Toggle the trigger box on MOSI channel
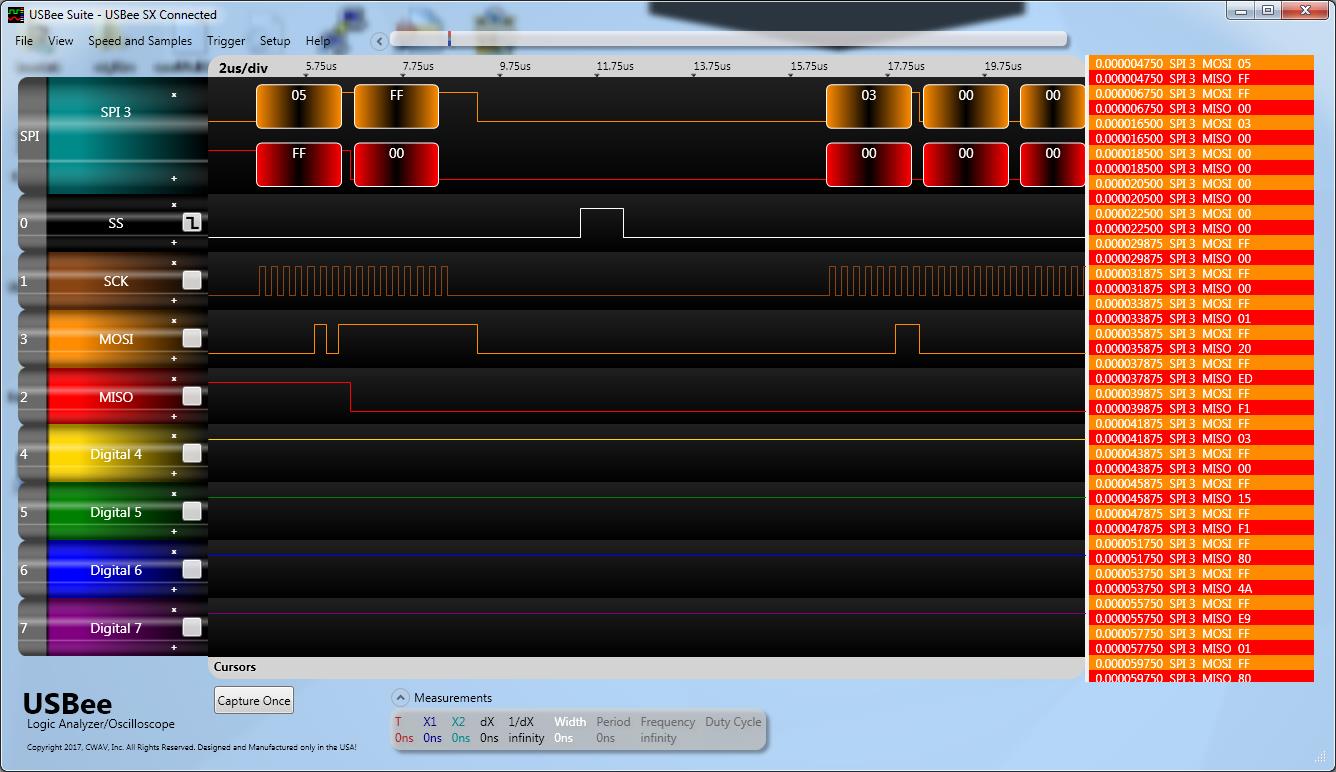This screenshot has width=1336, height=772. point(192,339)
